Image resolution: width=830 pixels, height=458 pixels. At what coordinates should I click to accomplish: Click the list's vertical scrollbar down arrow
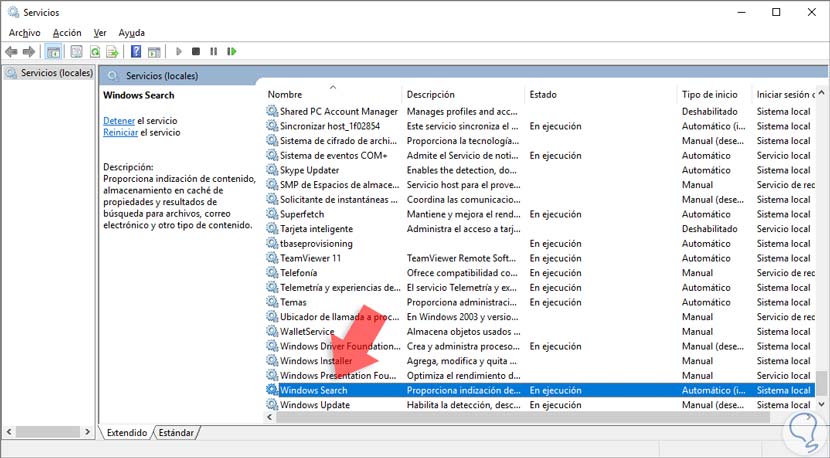click(822, 405)
